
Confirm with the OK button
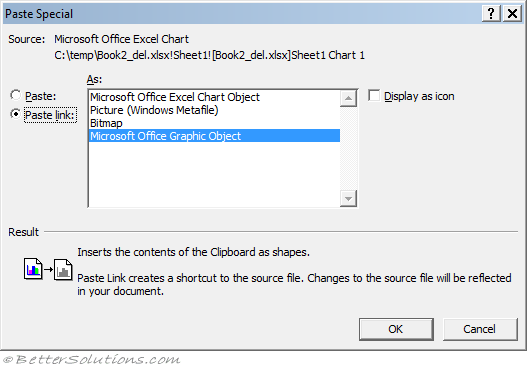396,329
